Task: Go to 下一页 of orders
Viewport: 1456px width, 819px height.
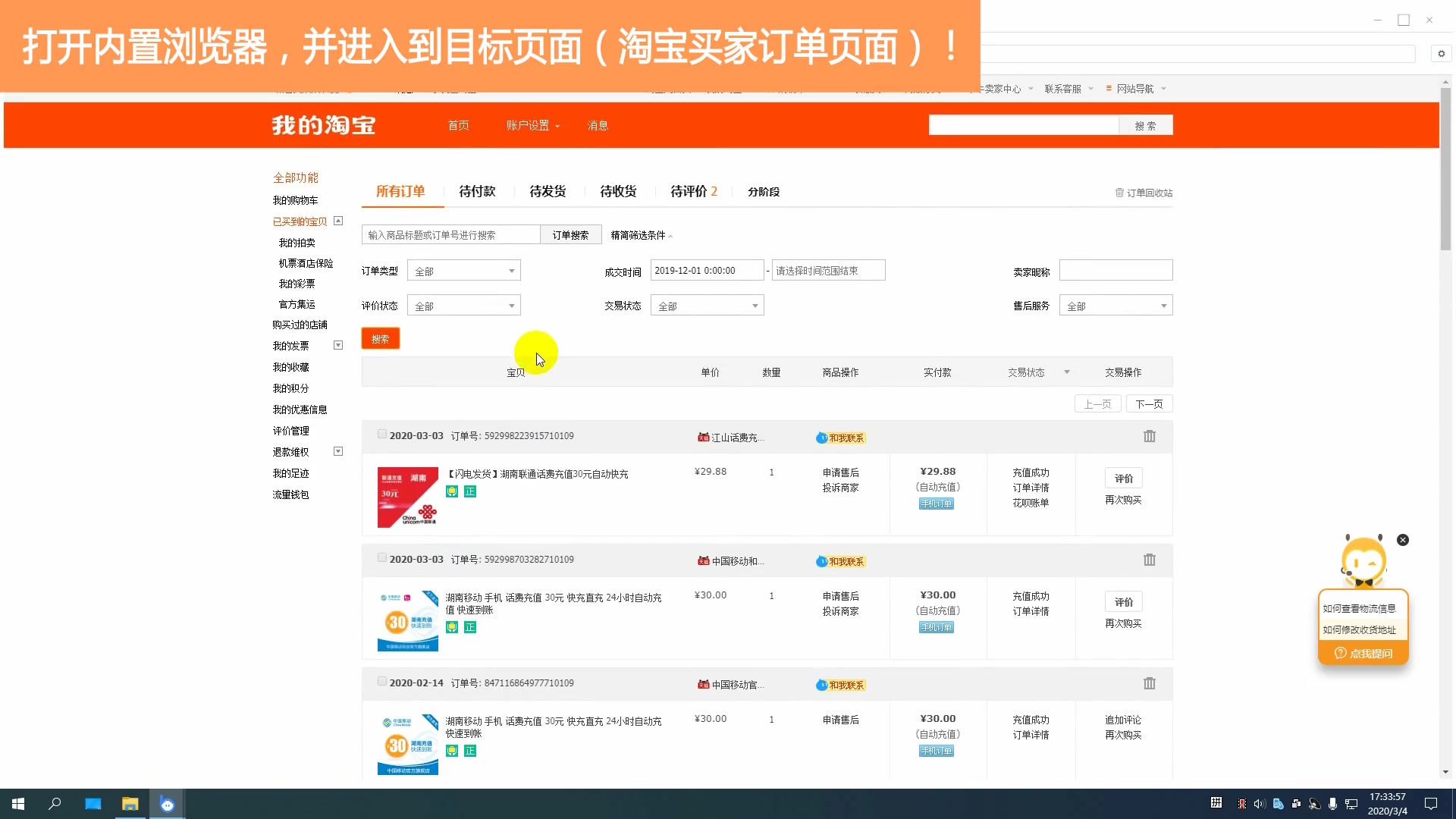Action: coord(1149,404)
